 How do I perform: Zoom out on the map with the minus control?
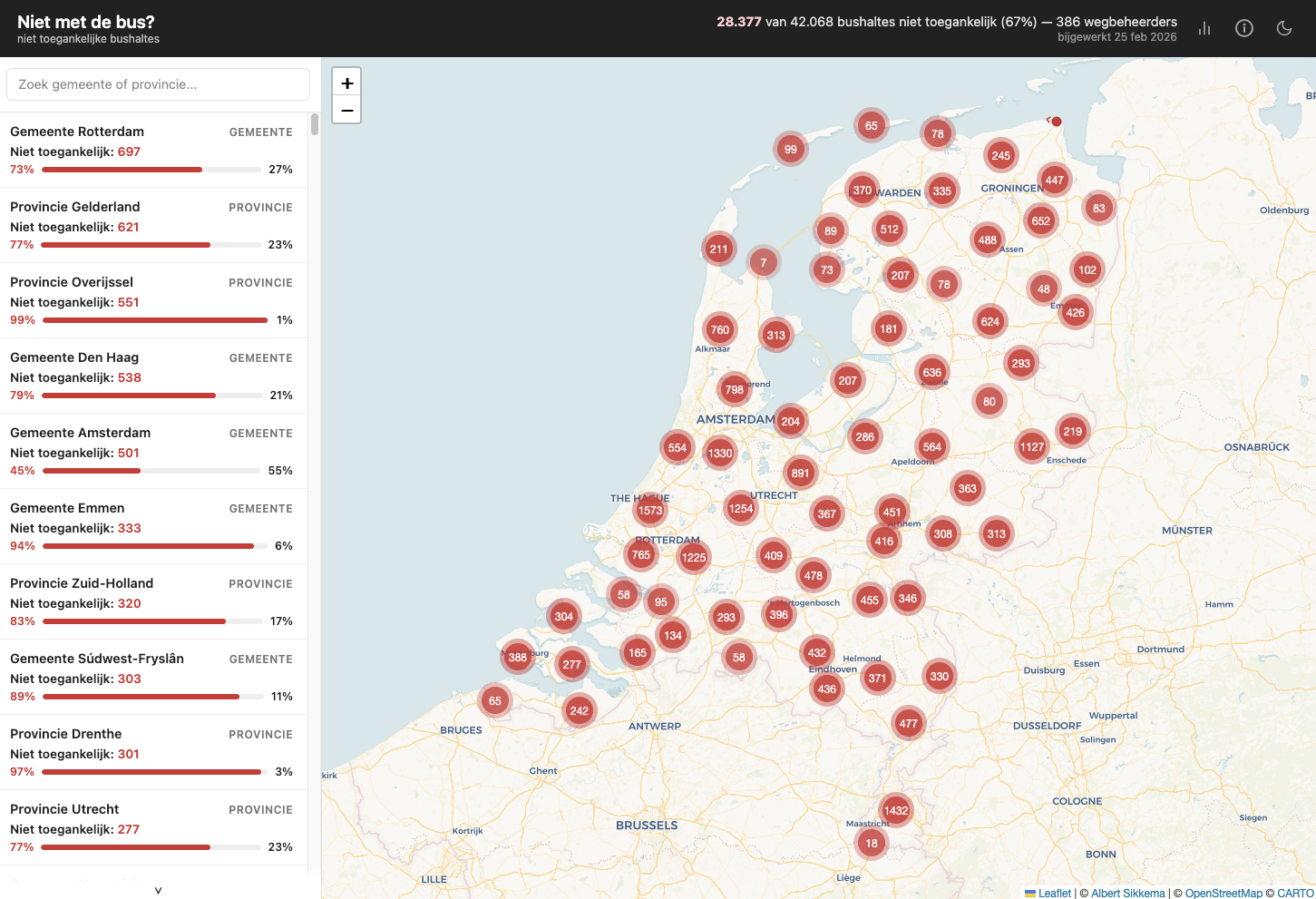click(346, 110)
